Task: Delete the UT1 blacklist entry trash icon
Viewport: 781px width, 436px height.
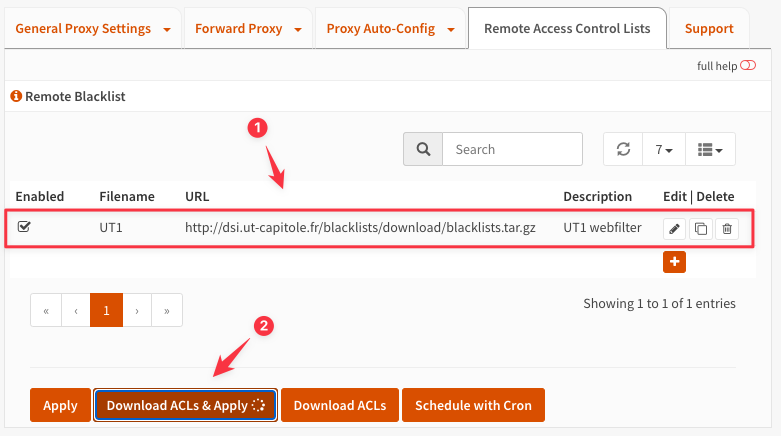Action: (x=727, y=229)
